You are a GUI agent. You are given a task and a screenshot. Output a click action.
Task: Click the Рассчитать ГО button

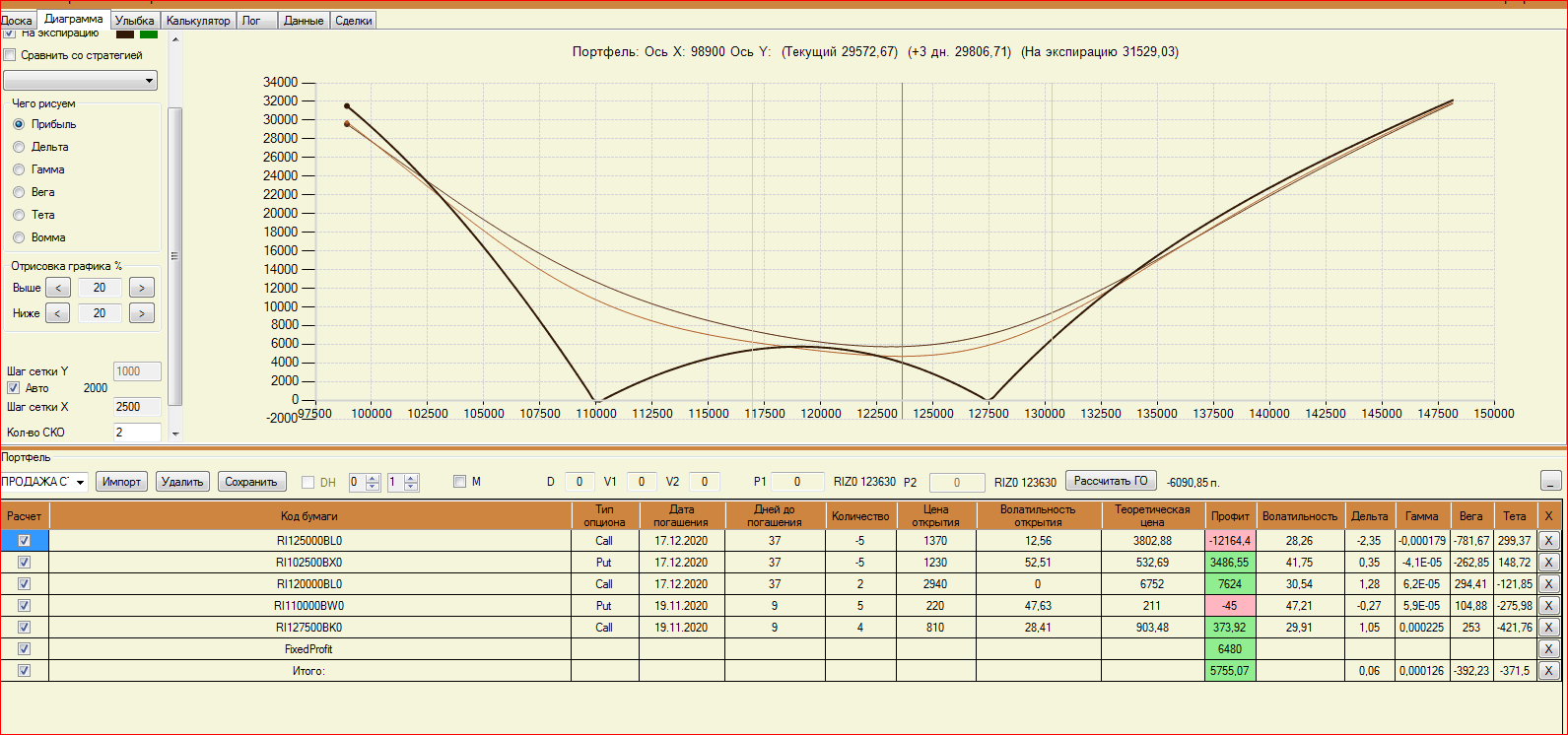pyautogui.click(x=1111, y=482)
